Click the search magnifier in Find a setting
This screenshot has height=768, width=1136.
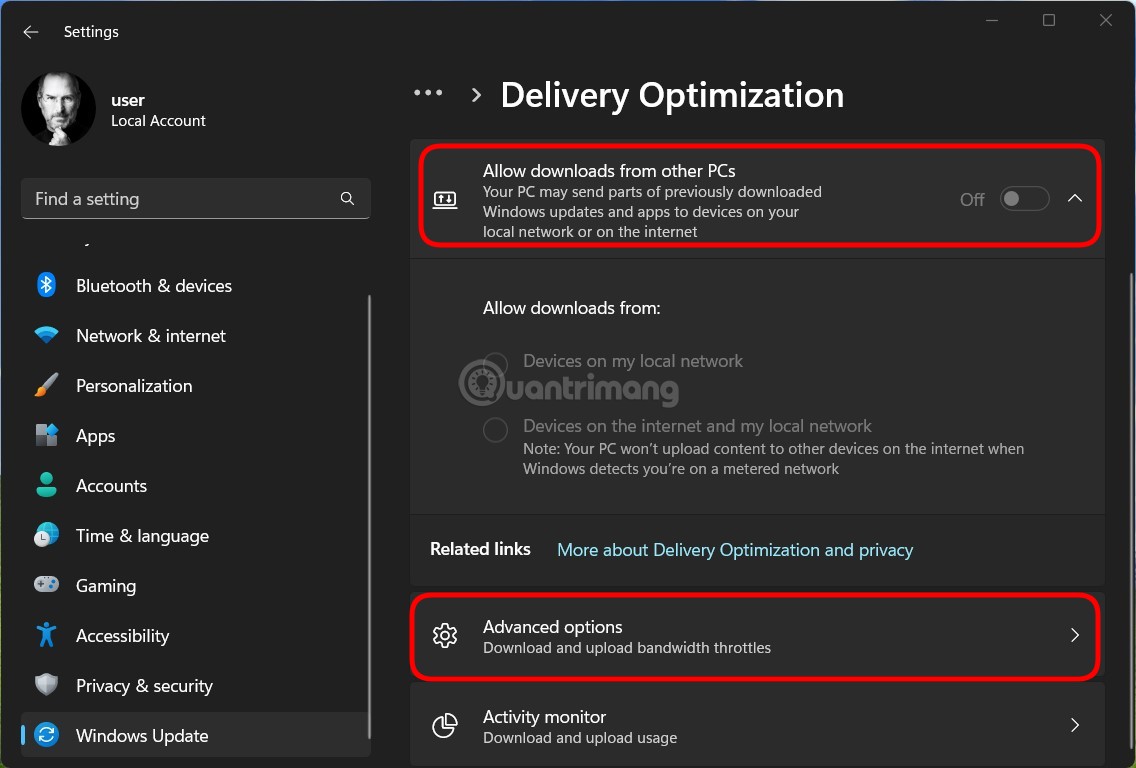click(x=347, y=198)
